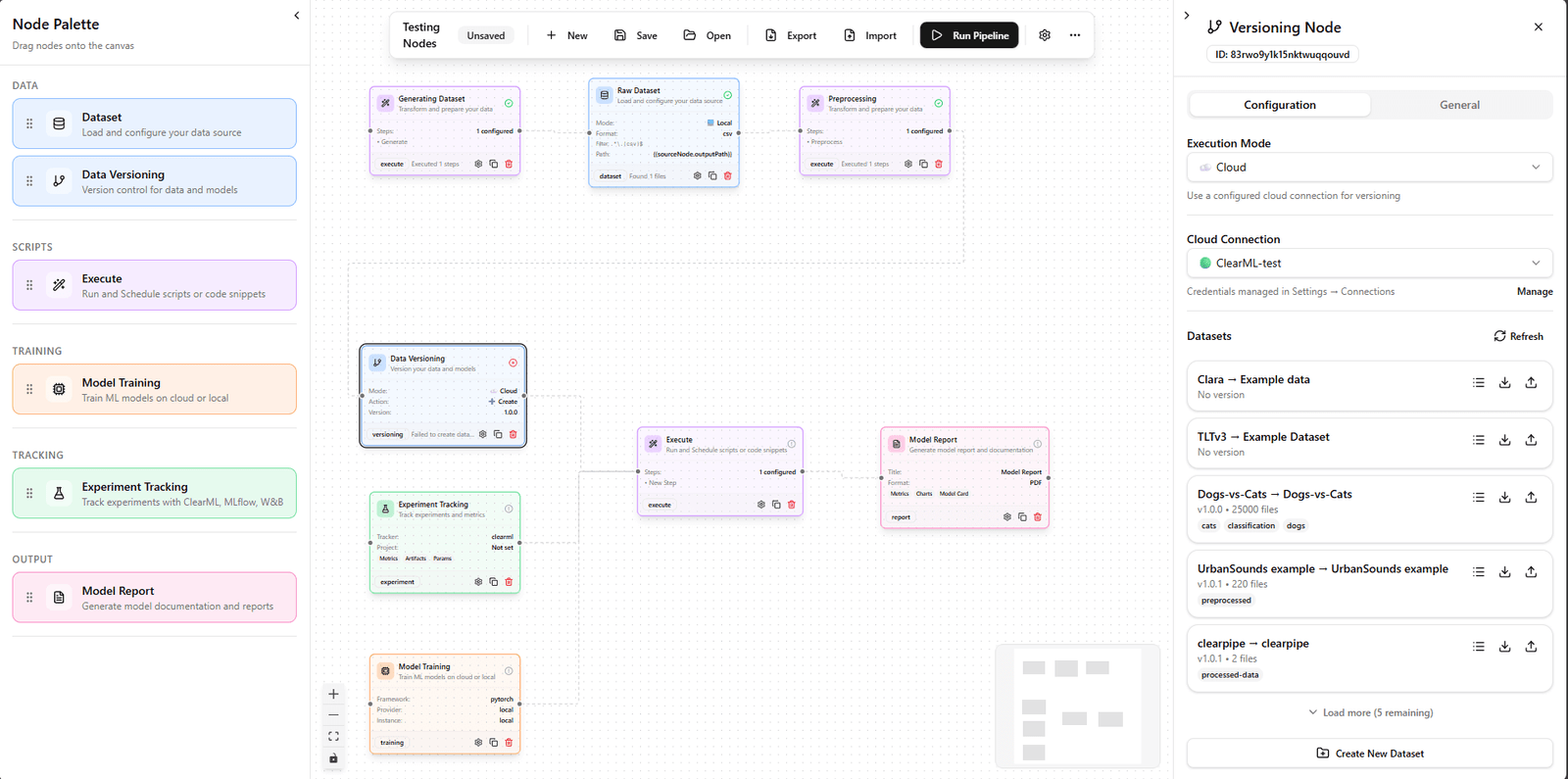Delete the Raw Dataset node via trash icon

(727, 176)
